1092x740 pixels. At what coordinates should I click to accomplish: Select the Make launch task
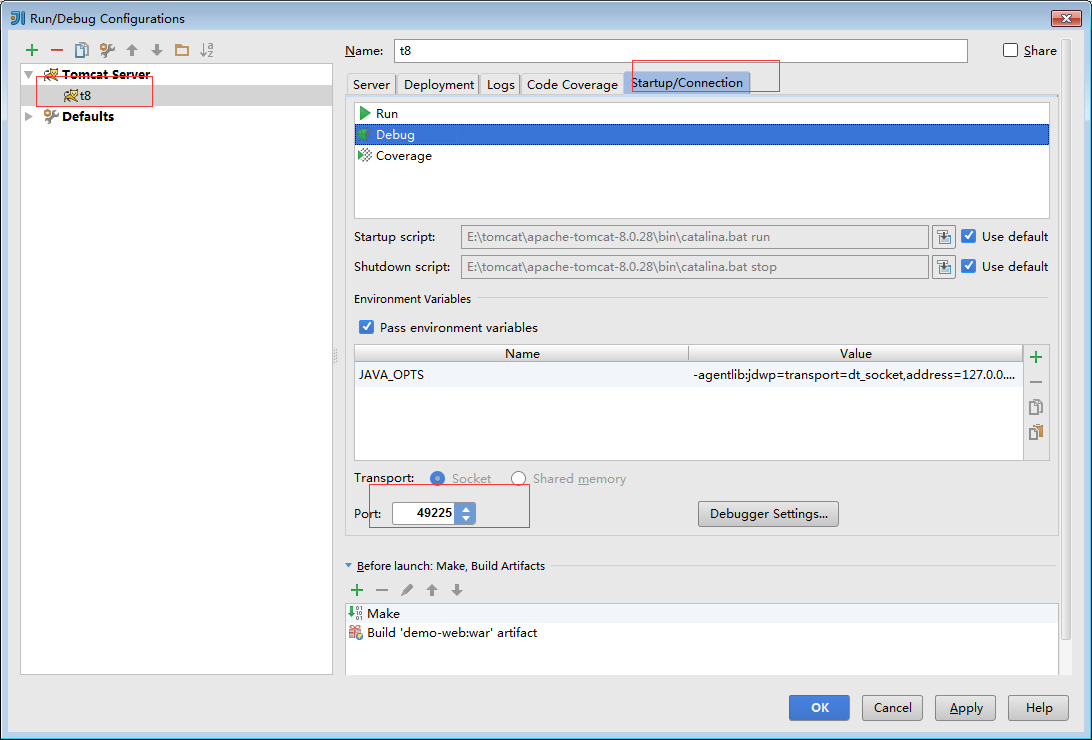tap(701, 613)
